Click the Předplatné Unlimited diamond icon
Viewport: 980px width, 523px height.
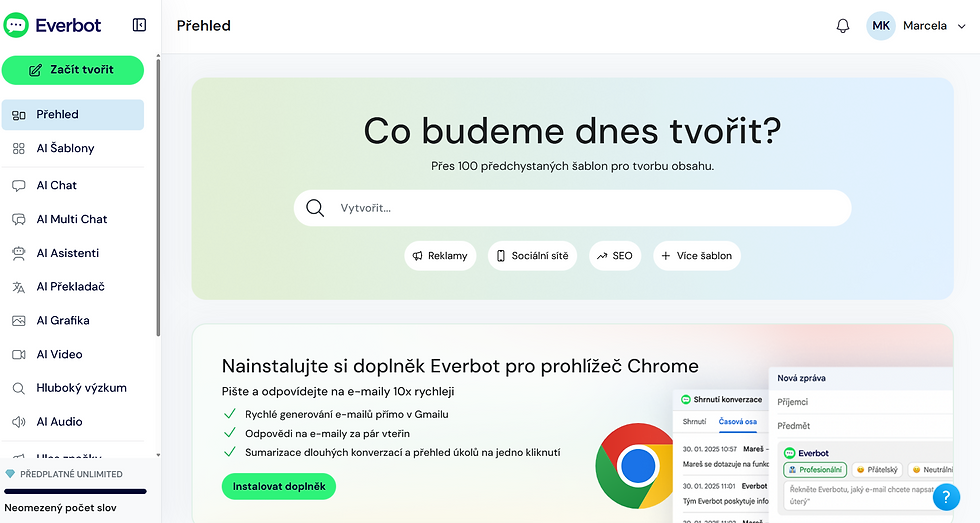click(x=10, y=474)
